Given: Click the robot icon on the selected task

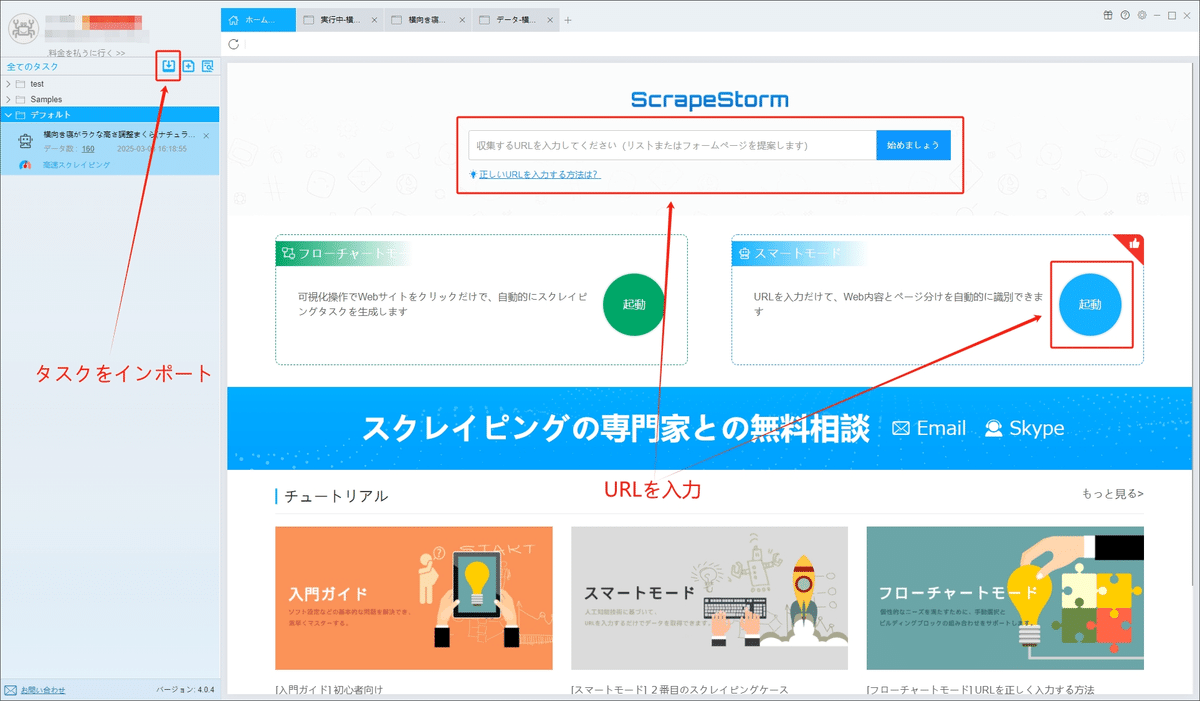Looking at the screenshot, I should (23, 140).
